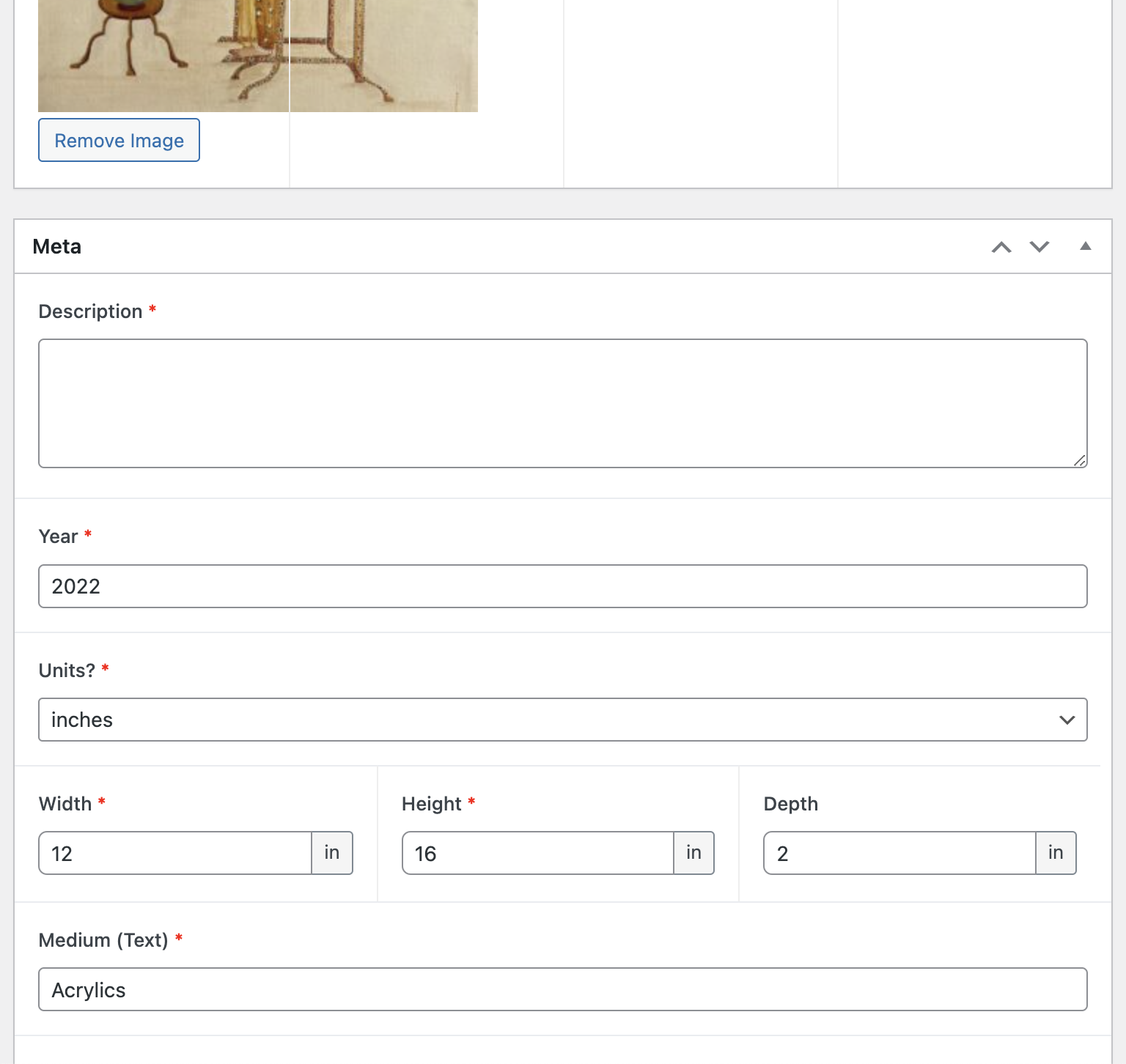Click the Remove Image button
1126x1064 pixels.
[119, 140]
